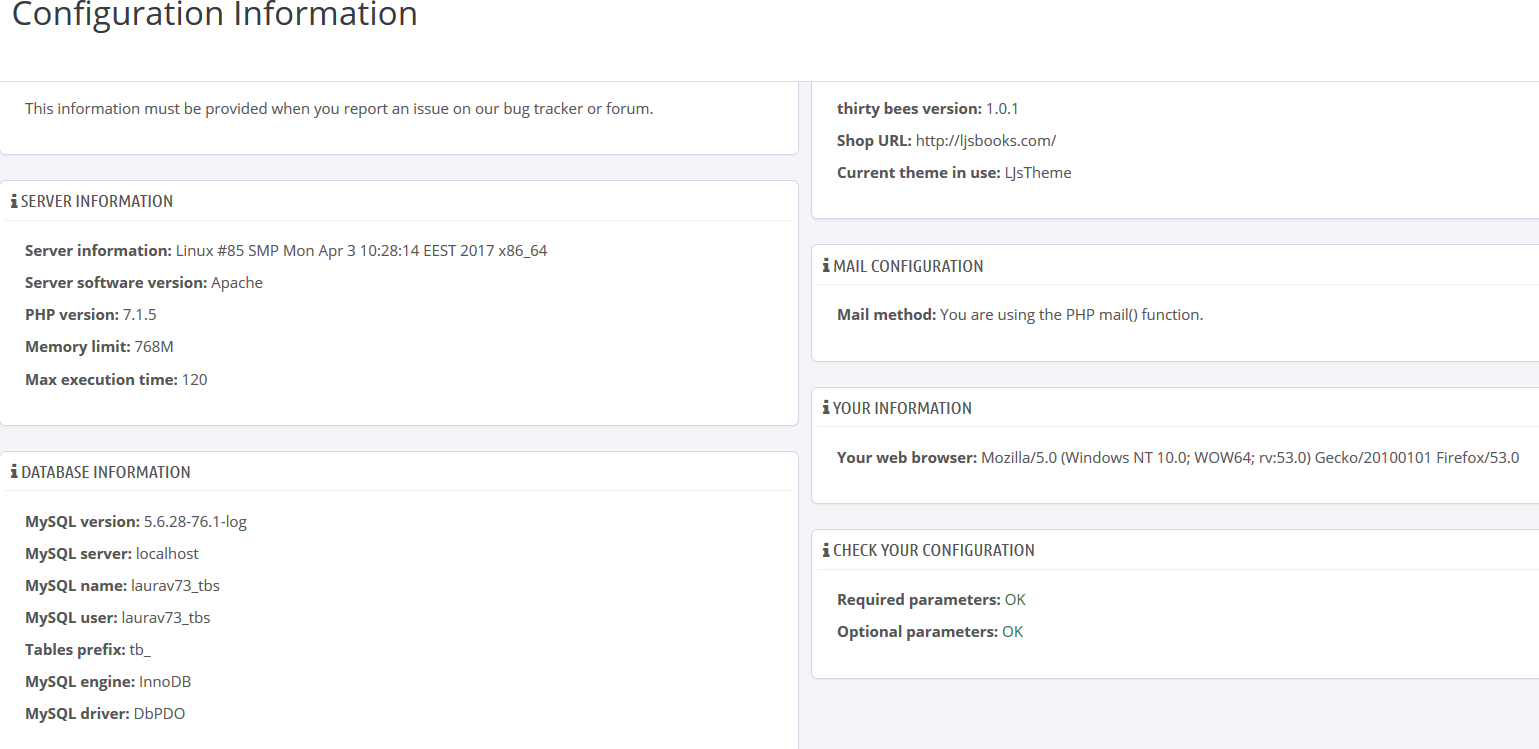The height and width of the screenshot is (749, 1539).
Task: Click the info icon beside Mail Configuration
Action: [x=826, y=266]
